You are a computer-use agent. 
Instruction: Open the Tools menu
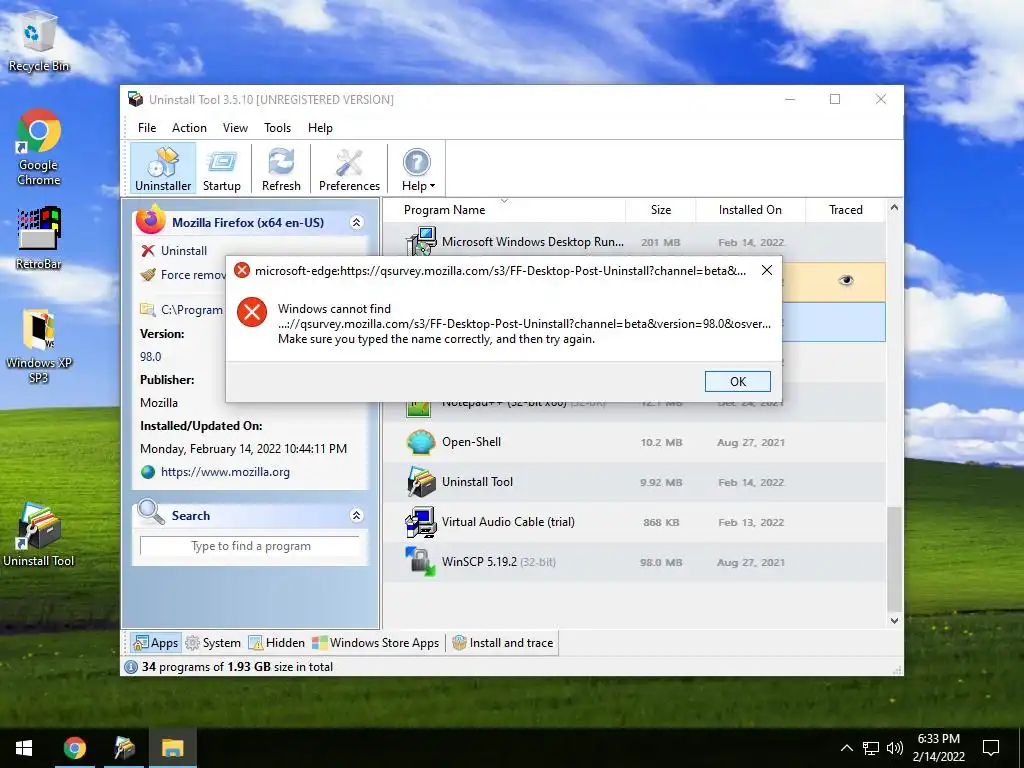point(278,128)
